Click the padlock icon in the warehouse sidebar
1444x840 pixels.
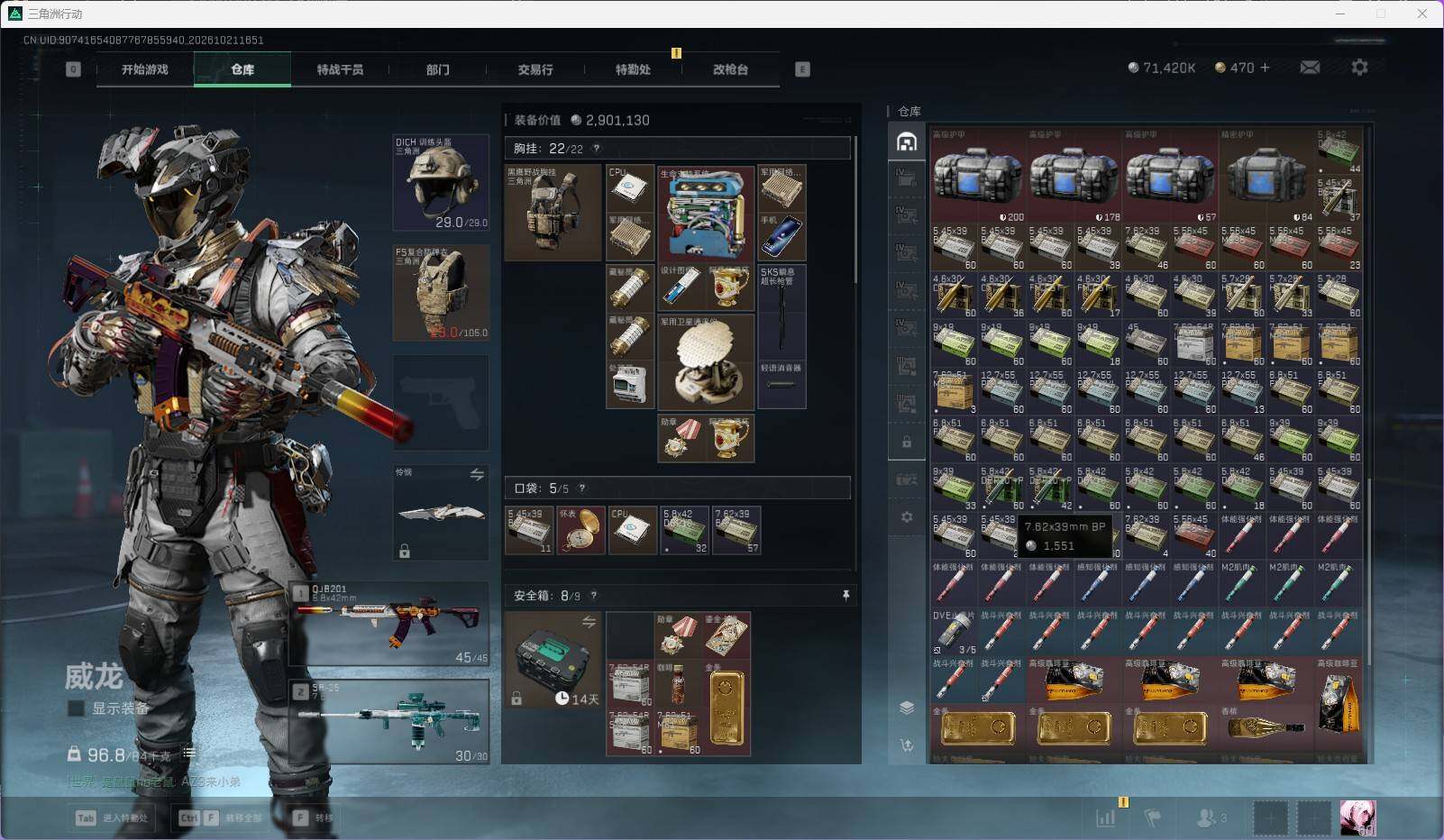[x=907, y=443]
